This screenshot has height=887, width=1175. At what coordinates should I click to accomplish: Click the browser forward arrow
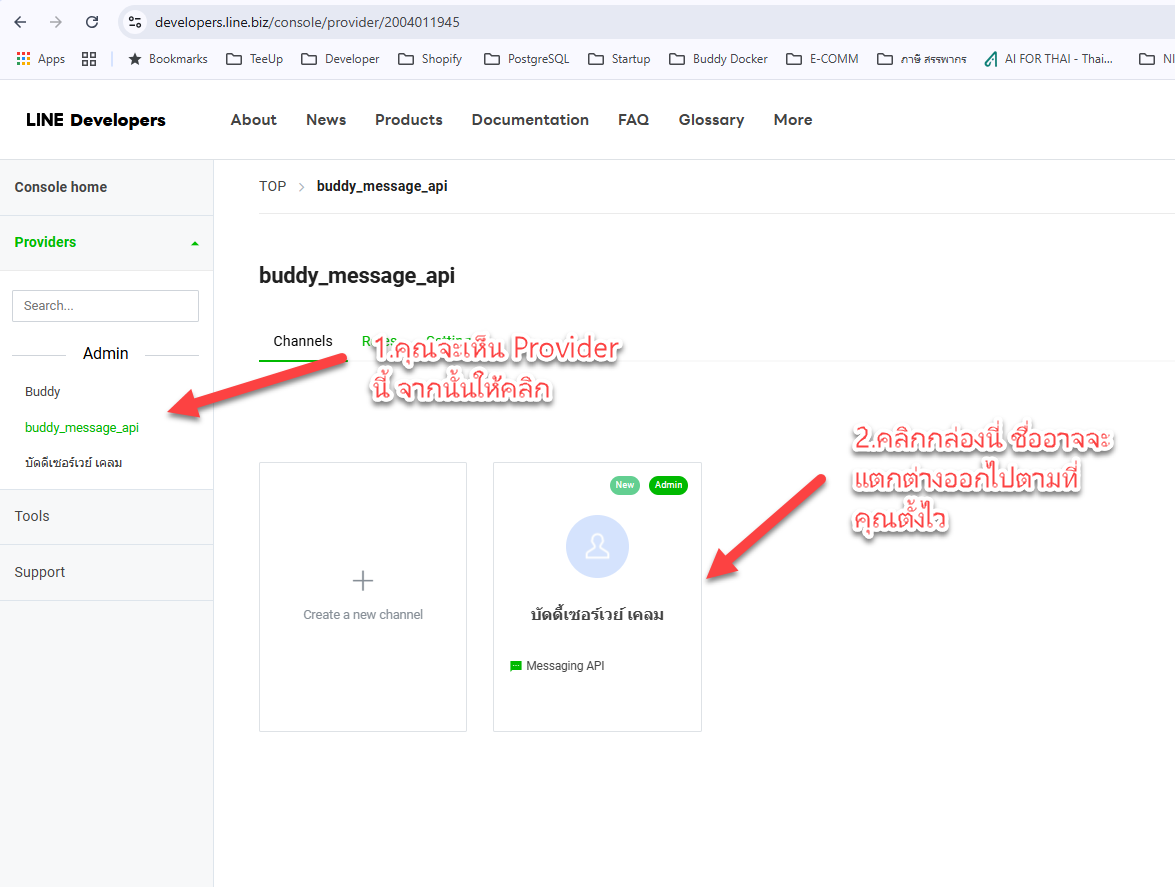[56, 22]
